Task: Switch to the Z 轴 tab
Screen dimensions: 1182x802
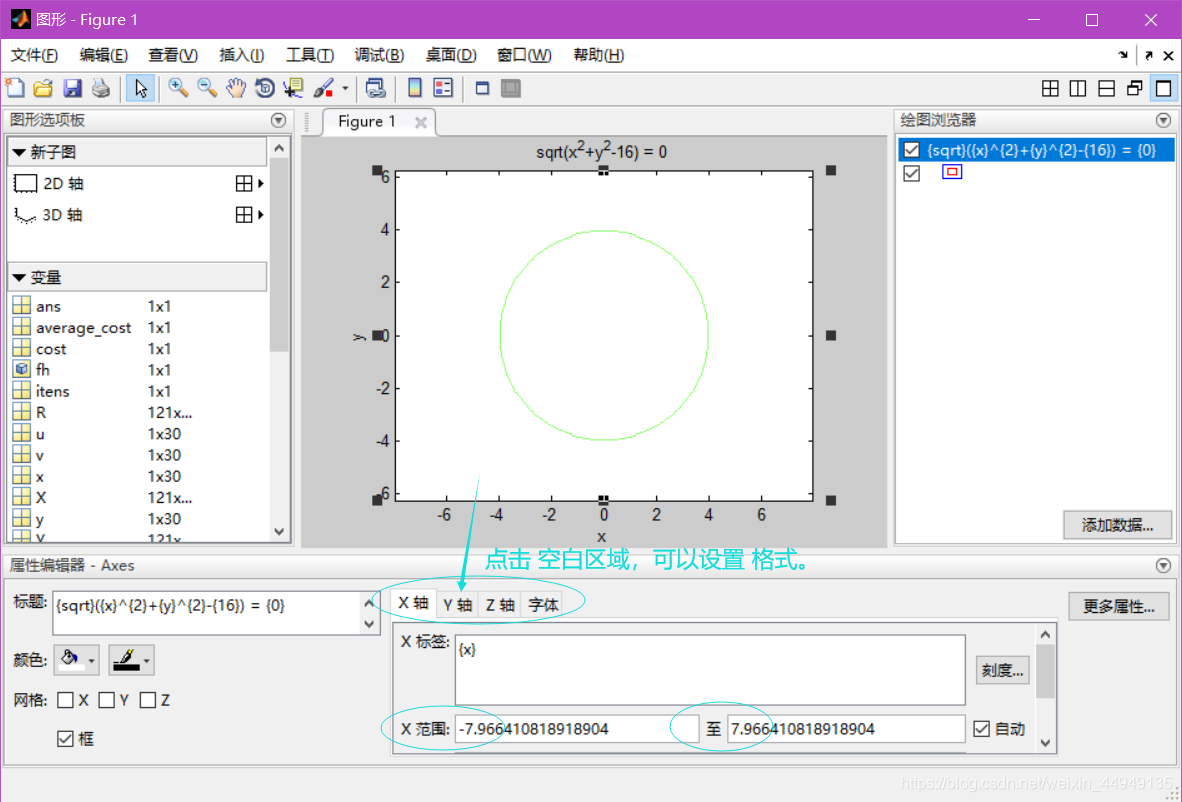Action: pos(500,605)
